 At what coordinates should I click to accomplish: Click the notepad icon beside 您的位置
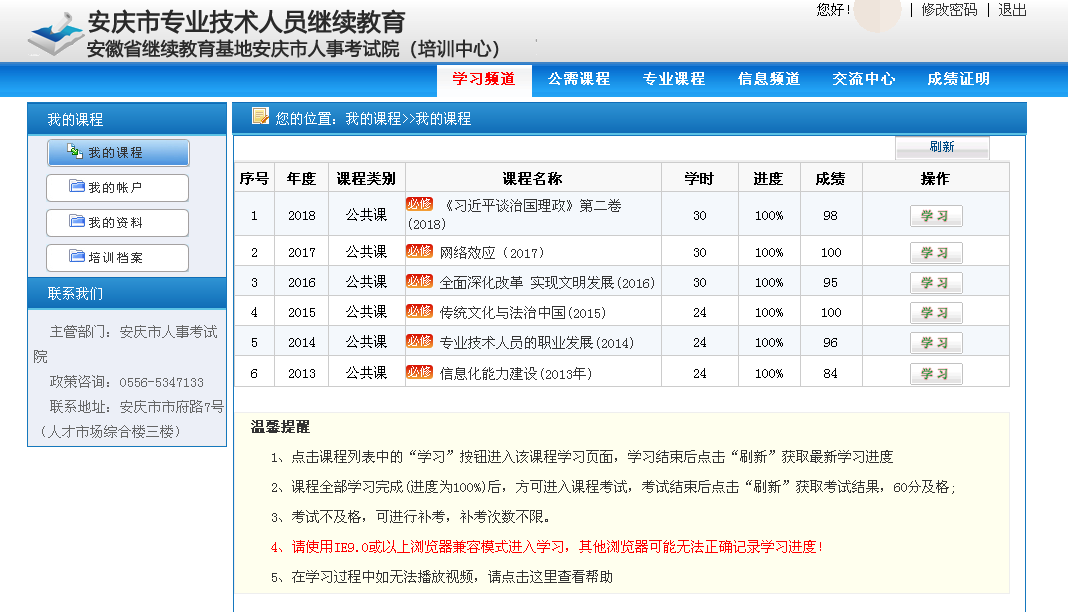[x=260, y=117]
